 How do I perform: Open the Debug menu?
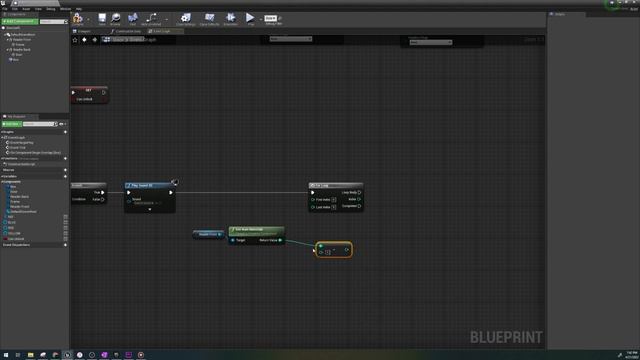pyautogui.click(x=51, y=9)
